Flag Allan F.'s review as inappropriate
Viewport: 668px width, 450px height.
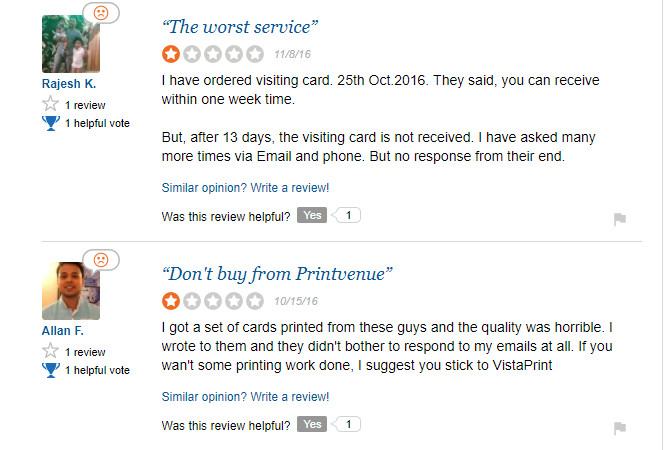pos(619,428)
